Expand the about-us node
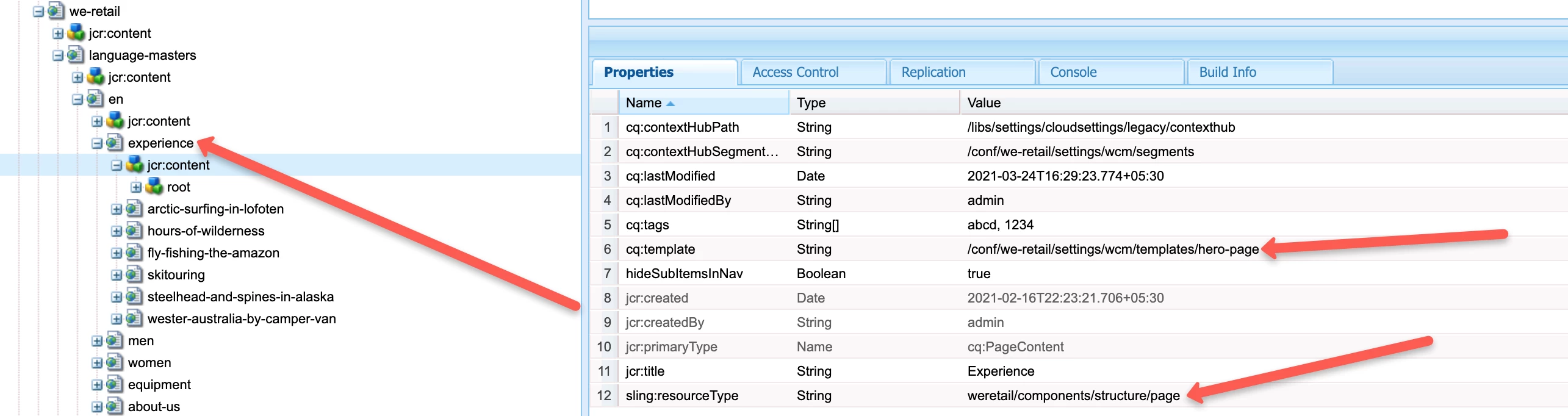 97,407
